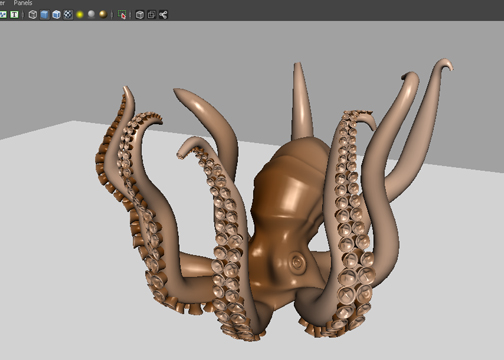This screenshot has width=504, height=360.
Task: Toggle X-ray joints icon
Action: click(163, 15)
